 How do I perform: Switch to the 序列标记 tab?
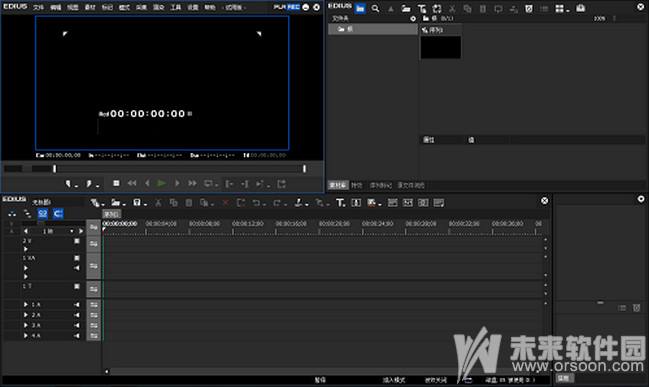point(380,185)
